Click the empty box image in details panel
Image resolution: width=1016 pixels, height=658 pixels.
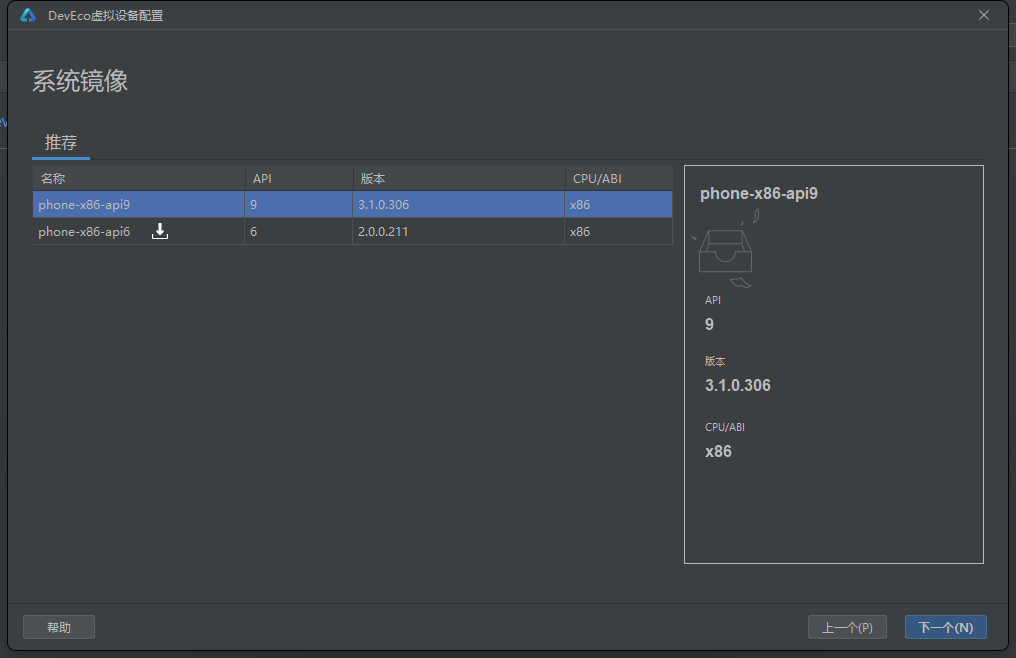pyautogui.click(x=726, y=250)
